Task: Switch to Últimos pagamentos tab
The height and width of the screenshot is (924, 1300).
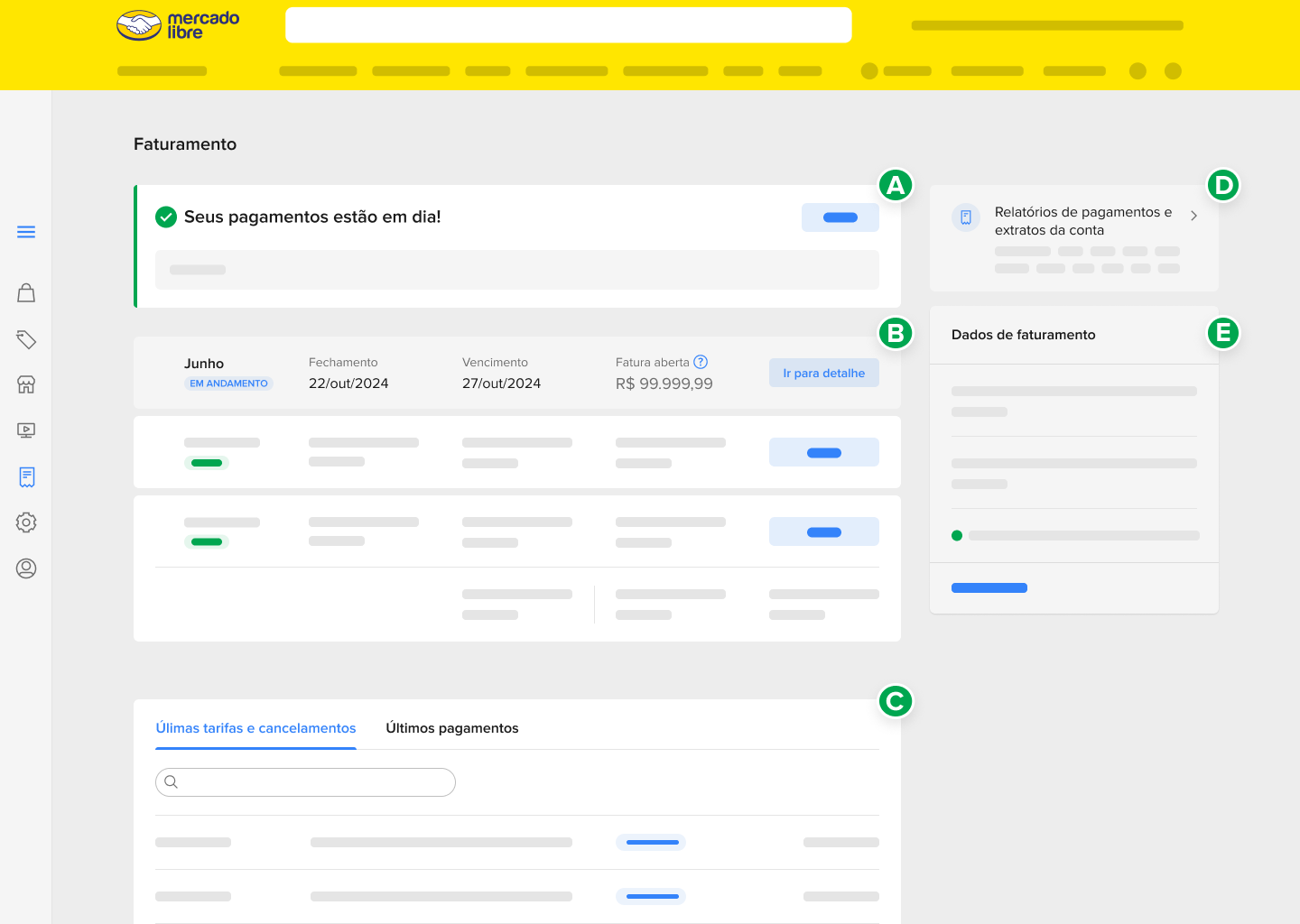Action: coord(452,728)
